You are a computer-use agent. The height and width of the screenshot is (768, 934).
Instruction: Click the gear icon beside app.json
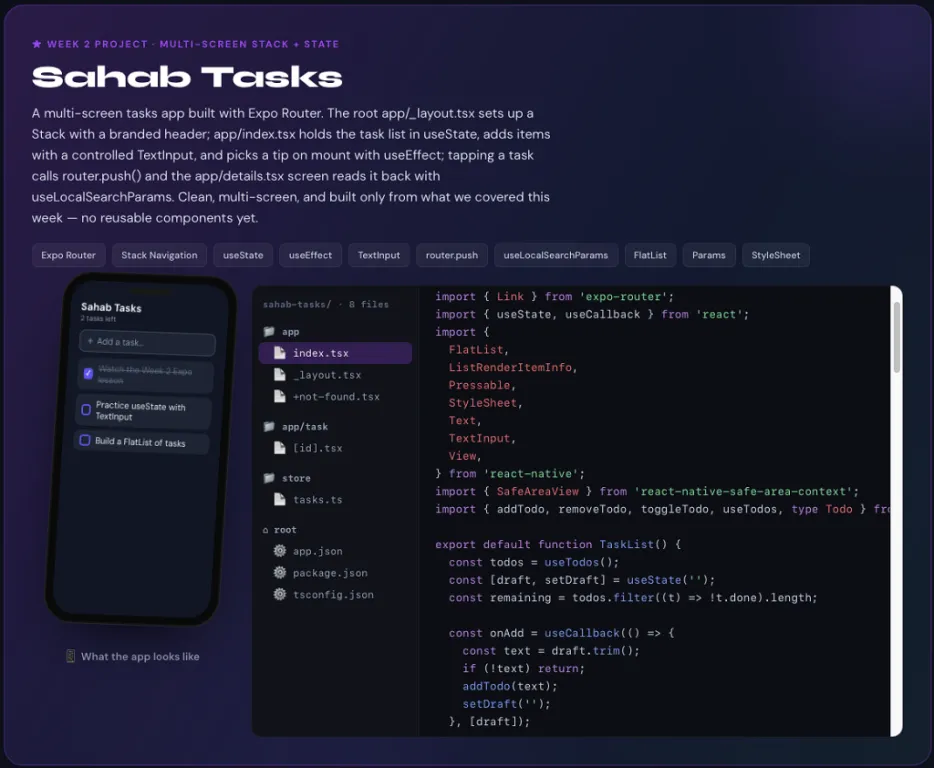click(x=279, y=551)
